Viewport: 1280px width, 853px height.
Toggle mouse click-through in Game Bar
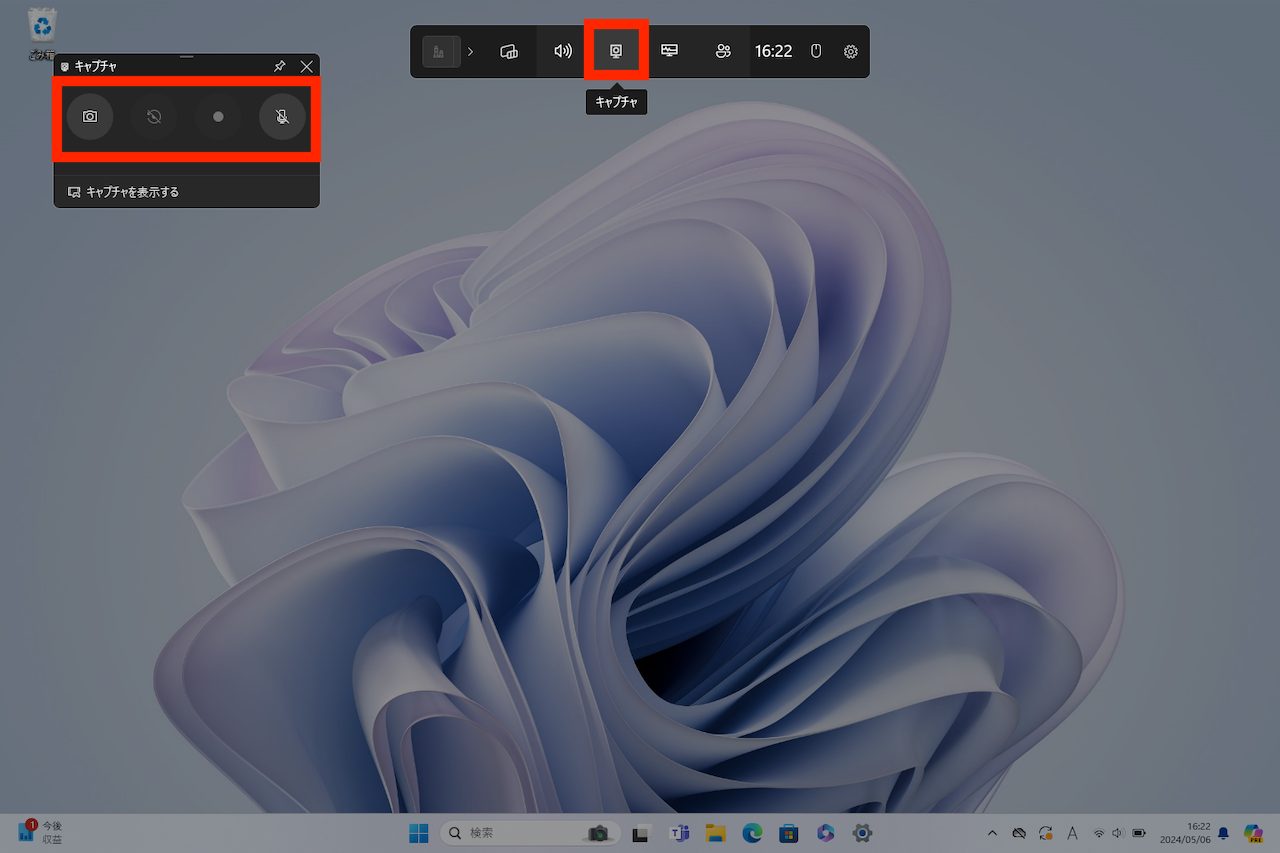point(816,51)
